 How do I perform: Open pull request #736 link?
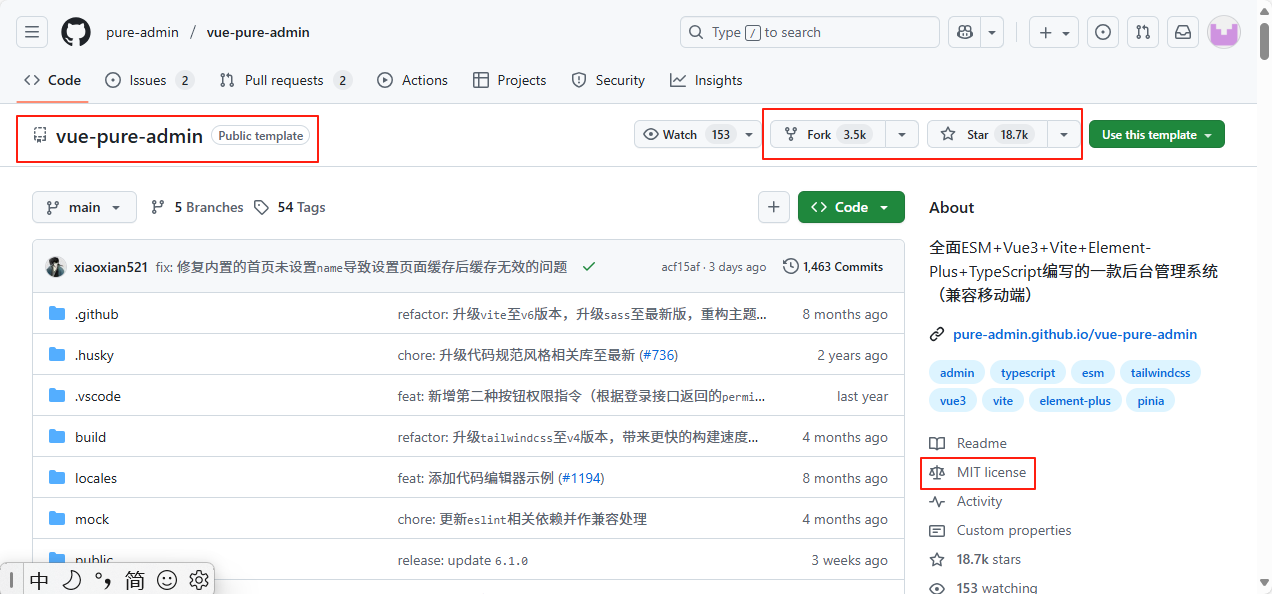(658, 355)
